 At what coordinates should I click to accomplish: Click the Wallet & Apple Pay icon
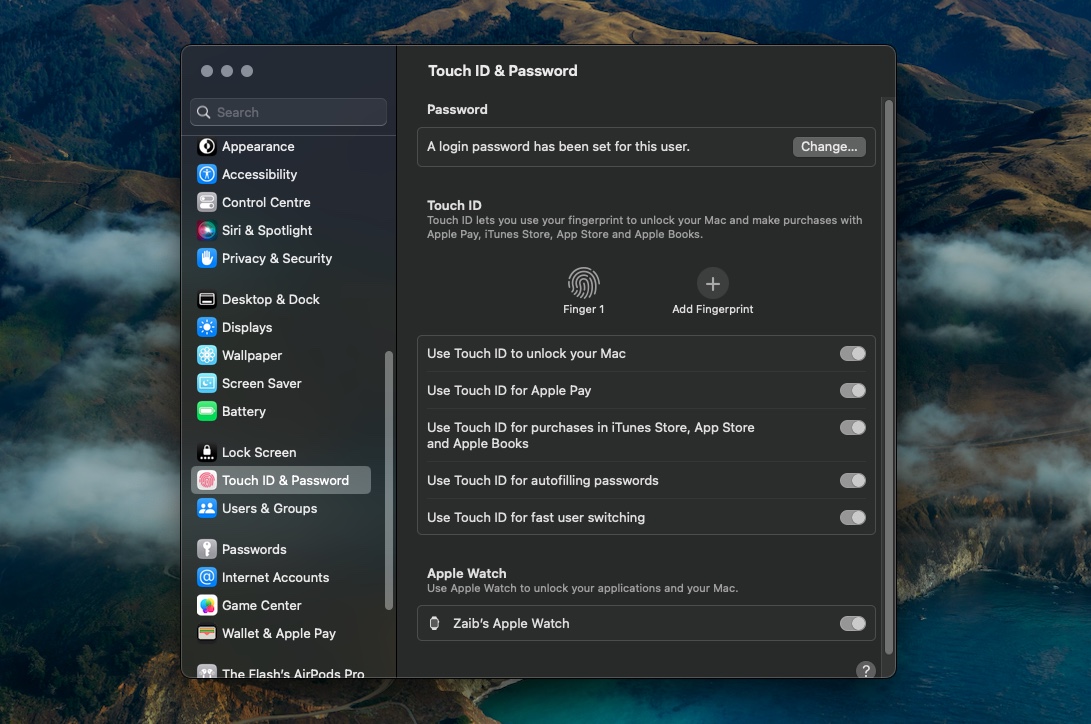[207, 633]
